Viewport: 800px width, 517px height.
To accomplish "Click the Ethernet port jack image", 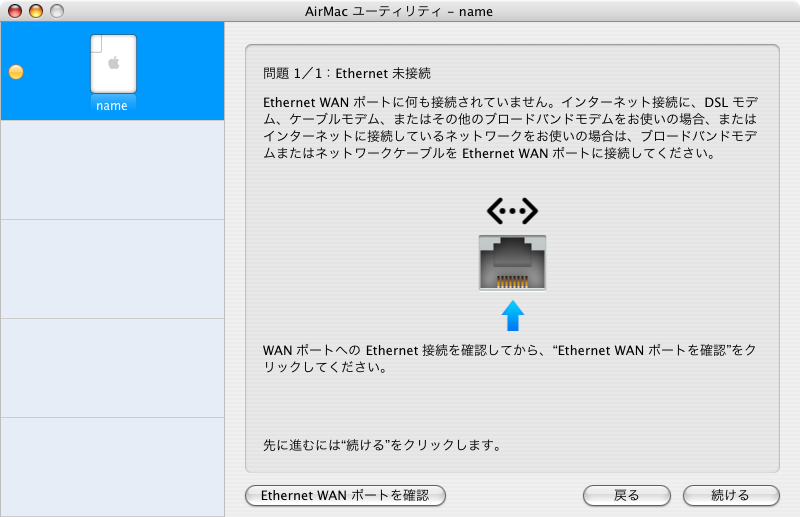I will pyautogui.click(x=512, y=262).
